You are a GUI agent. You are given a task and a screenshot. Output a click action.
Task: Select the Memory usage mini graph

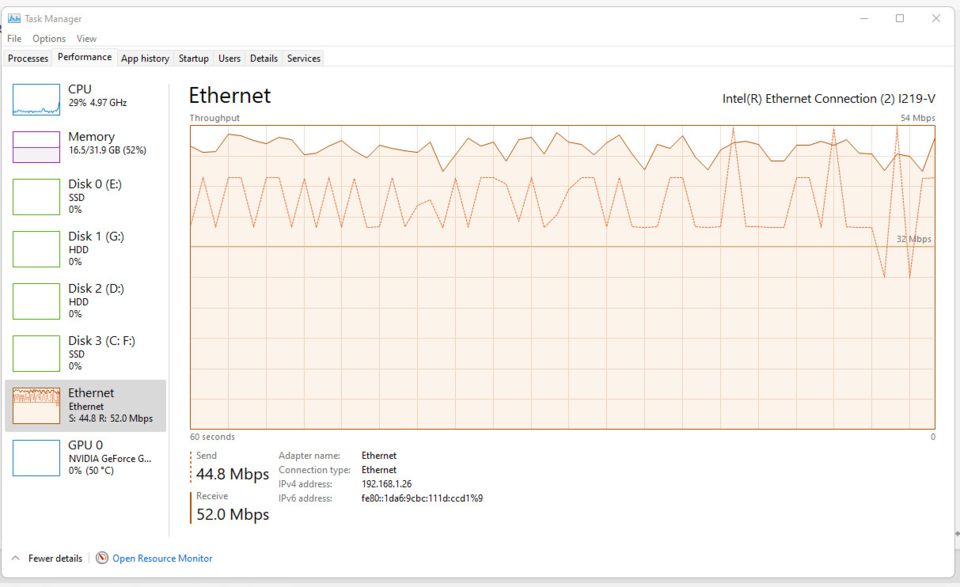point(36,147)
